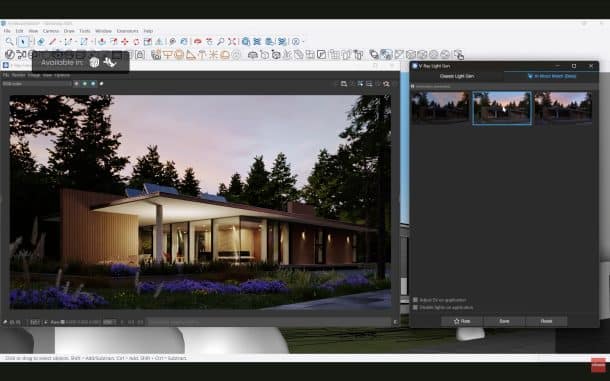Expand the Arc tool dropdown arrow
610x381 pixels.
pos(75,41)
